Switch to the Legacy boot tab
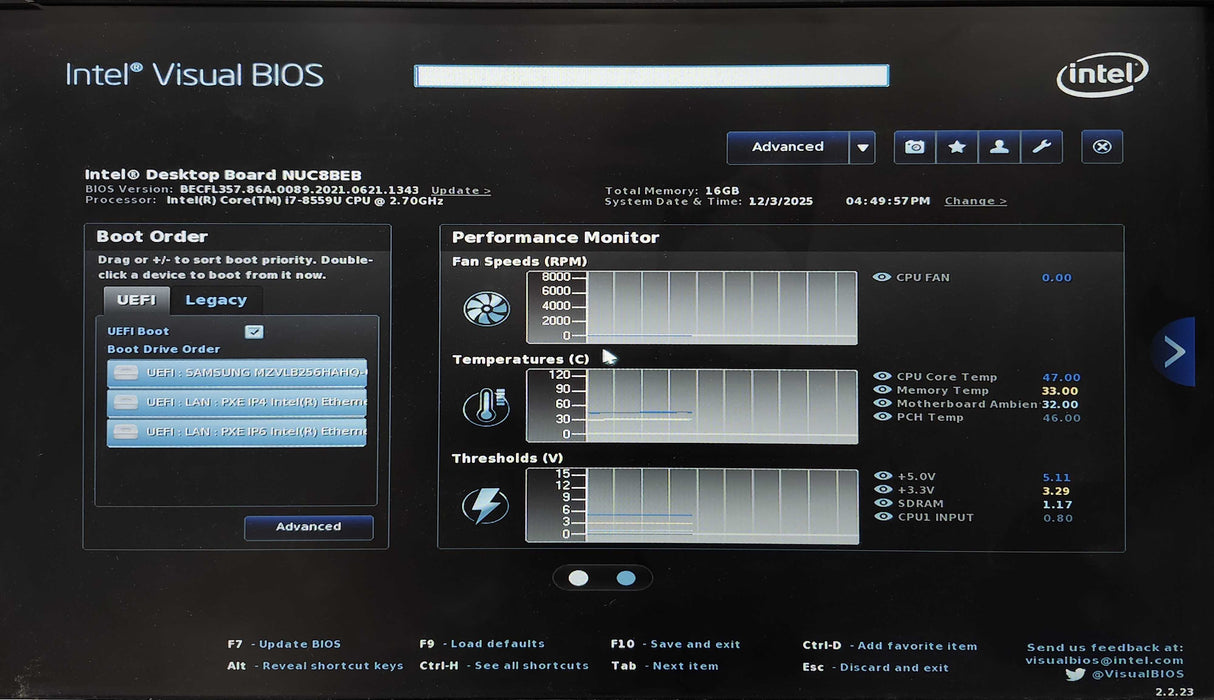This screenshot has height=700, width=1214. (216, 300)
